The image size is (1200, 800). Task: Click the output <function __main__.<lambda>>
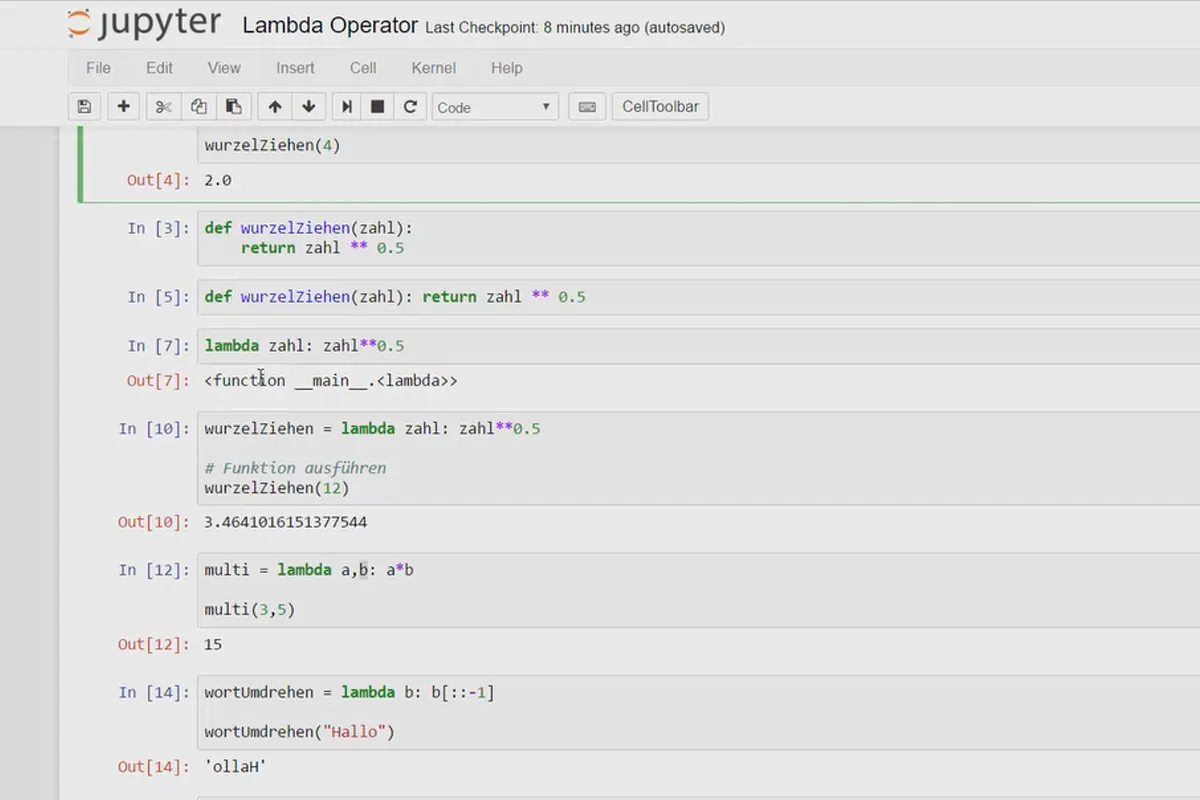point(331,381)
